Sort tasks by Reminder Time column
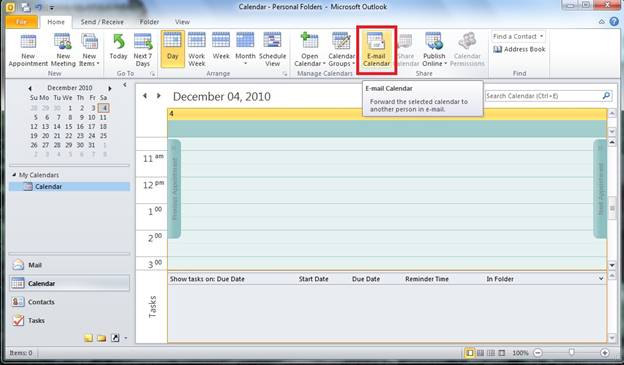Viewport: 624px width, 365px height. click(427, 279)
